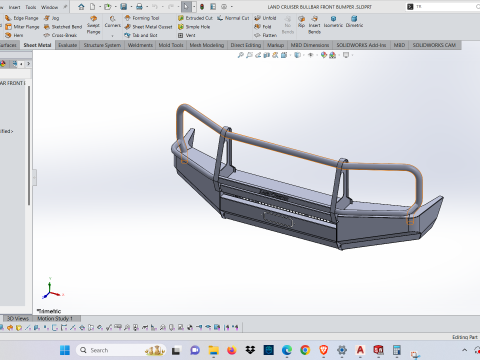
Task: Flatten the sheet metal part
Action: 265,35
